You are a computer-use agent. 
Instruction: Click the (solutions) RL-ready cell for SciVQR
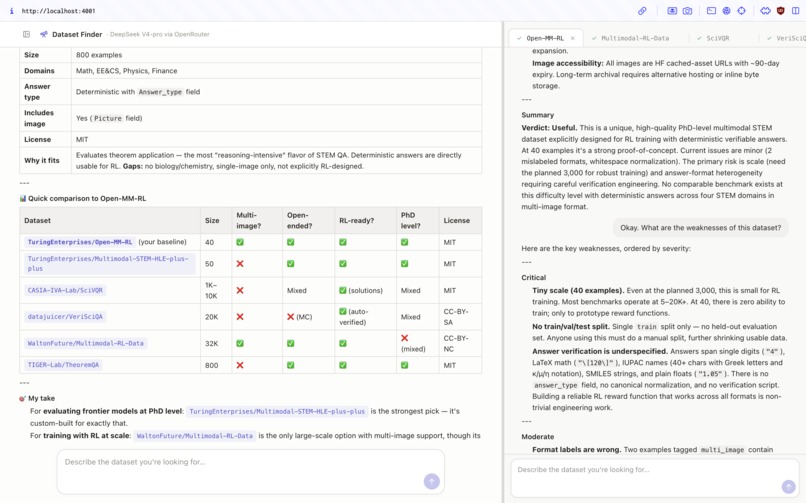[365, 290]
